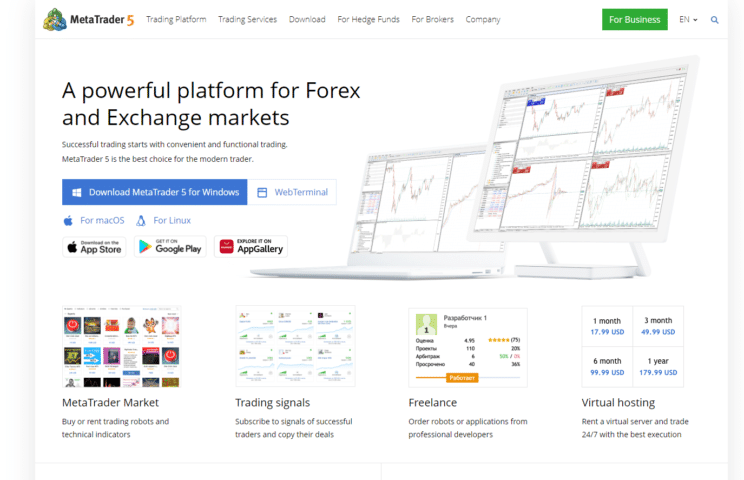Open the search magnifier icon
The height and width of the screenshot is (480, 744).
click(x=714, y=20)
